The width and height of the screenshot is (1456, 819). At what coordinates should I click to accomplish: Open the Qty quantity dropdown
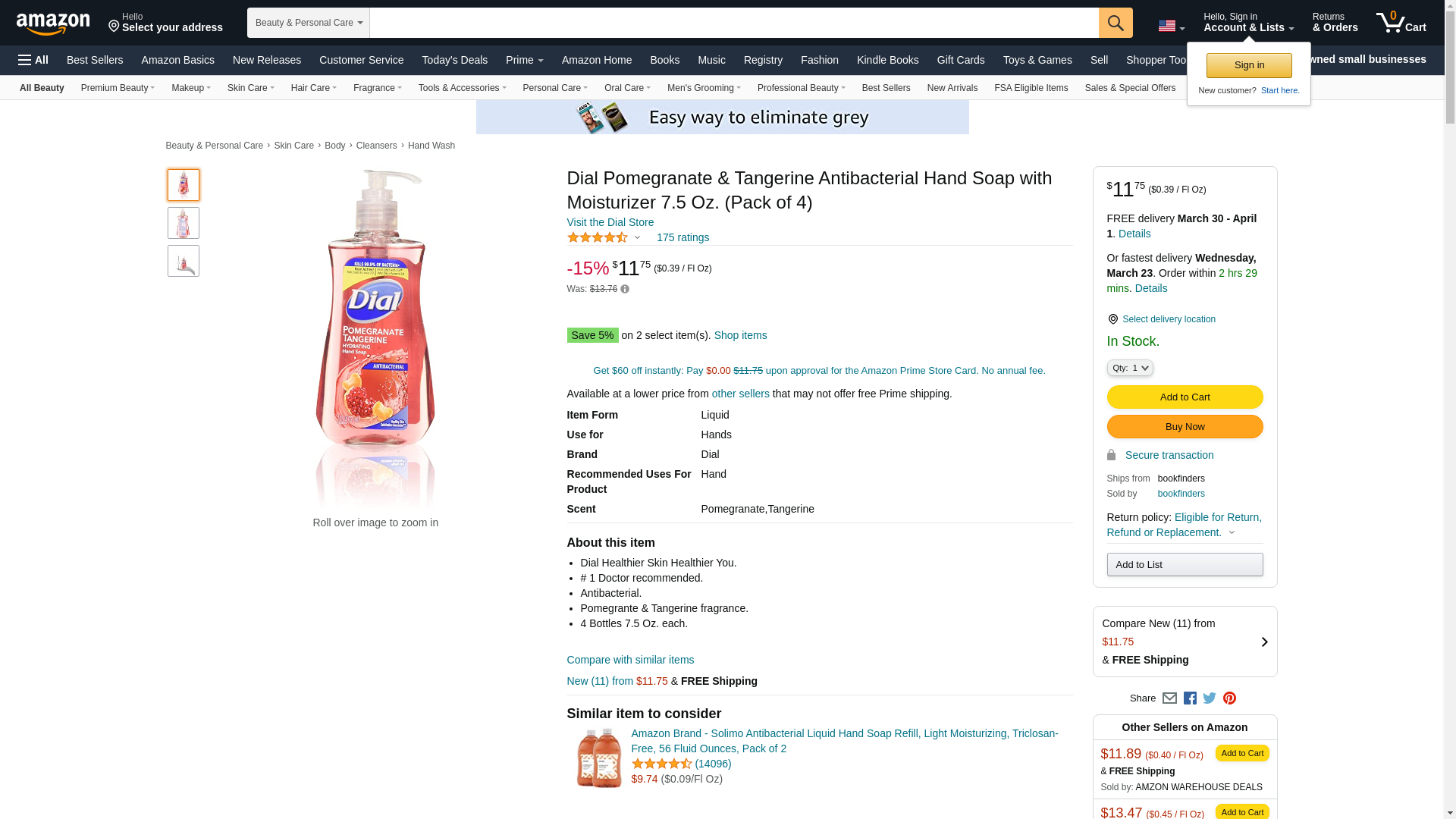point(1130,368)
